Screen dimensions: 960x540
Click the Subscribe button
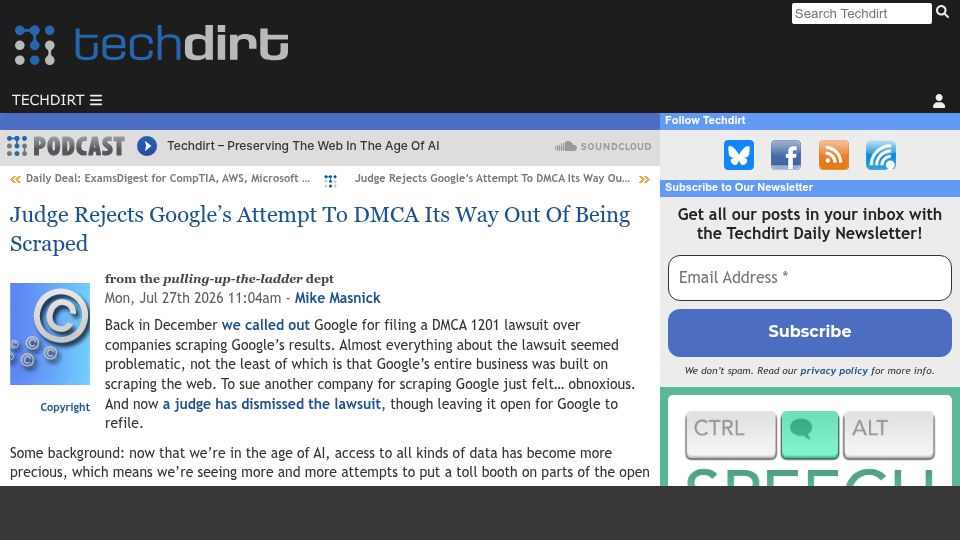click(x=809, y=332)
